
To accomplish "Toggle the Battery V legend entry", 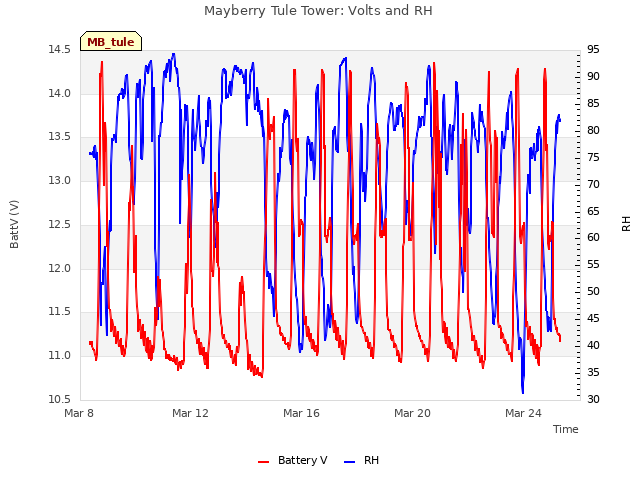I will (293, 460).
